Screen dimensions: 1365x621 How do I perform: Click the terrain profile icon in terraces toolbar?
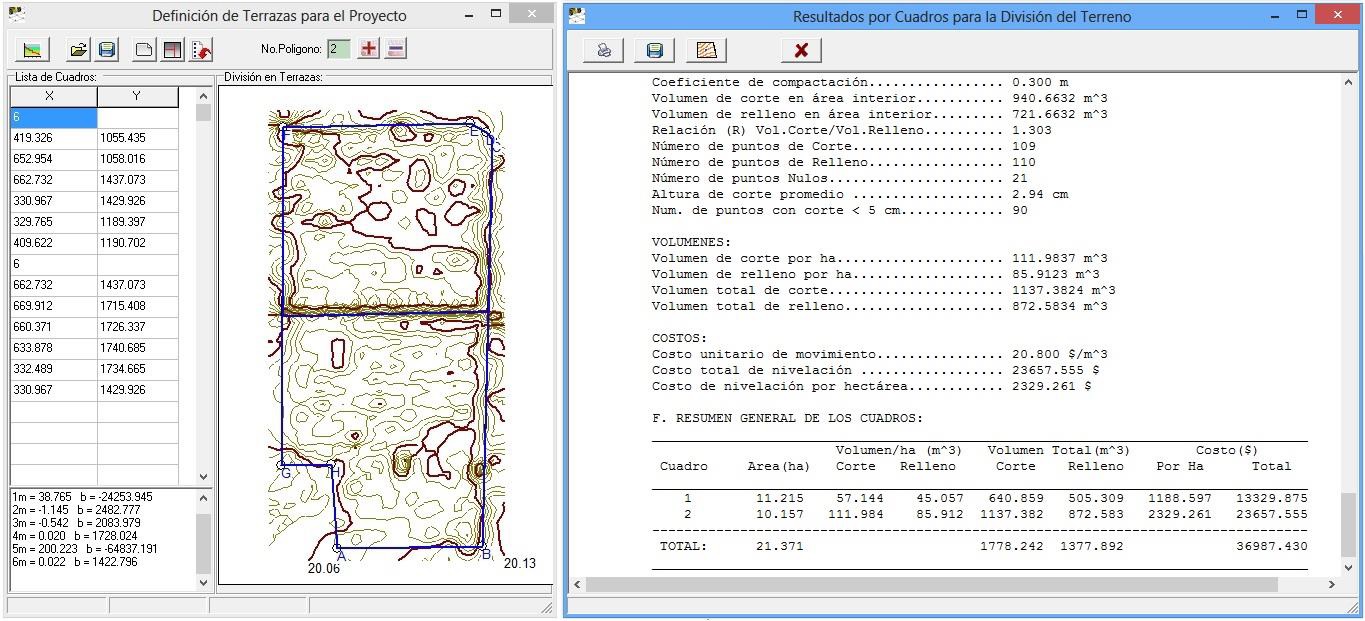pos(32,50)
